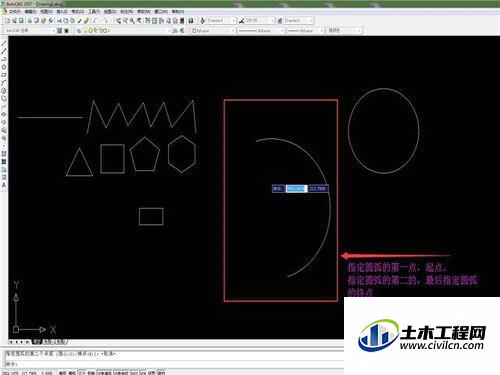Open the 格式(O) menu
Image resolution: width=500 pixels, height=375 pixels.
point(78,12)
